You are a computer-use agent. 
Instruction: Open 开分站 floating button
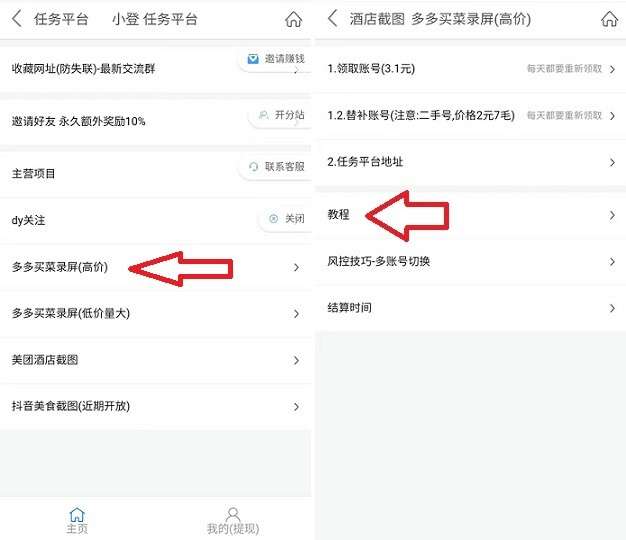(281, 115)
